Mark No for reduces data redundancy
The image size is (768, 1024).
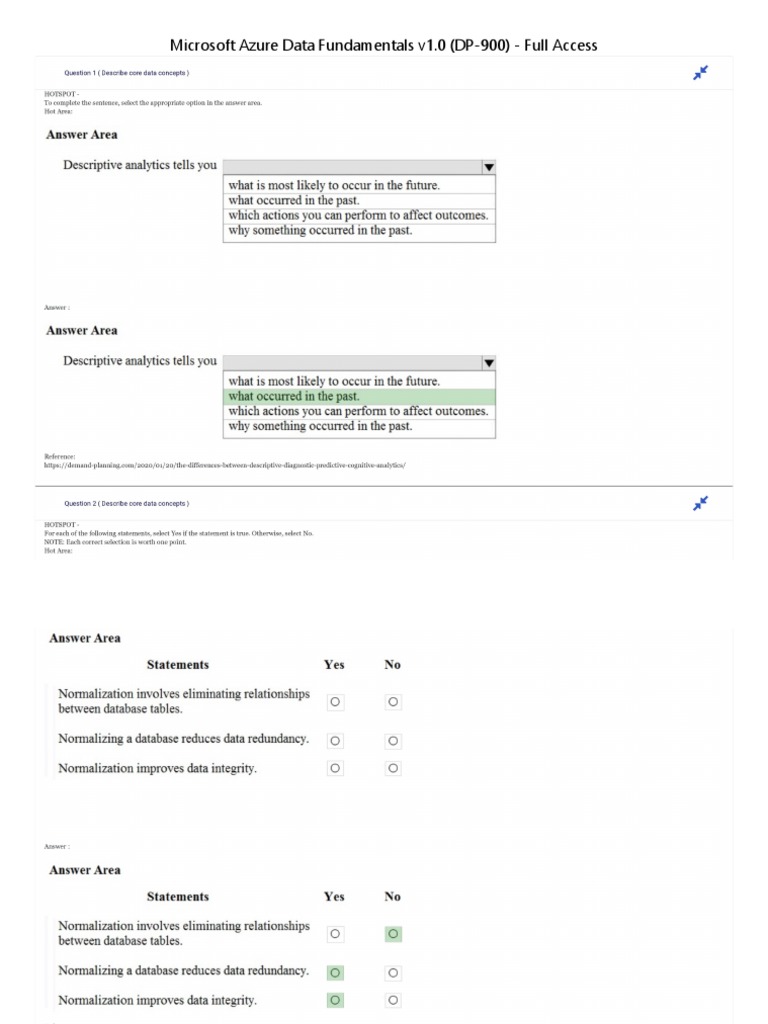[x=393, y=741]
